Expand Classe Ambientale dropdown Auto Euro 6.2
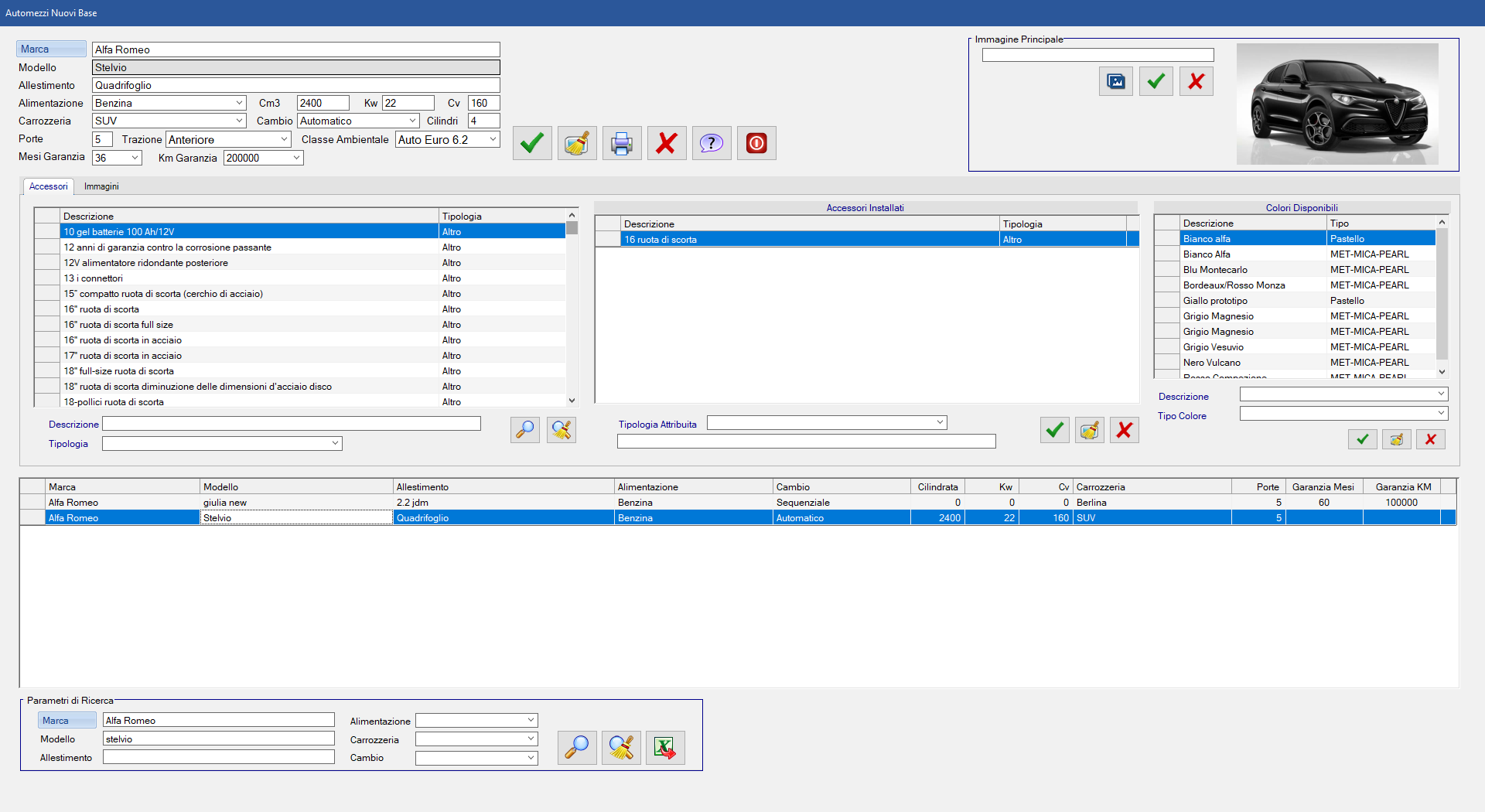1485x812 pixels. click(493, 139)
